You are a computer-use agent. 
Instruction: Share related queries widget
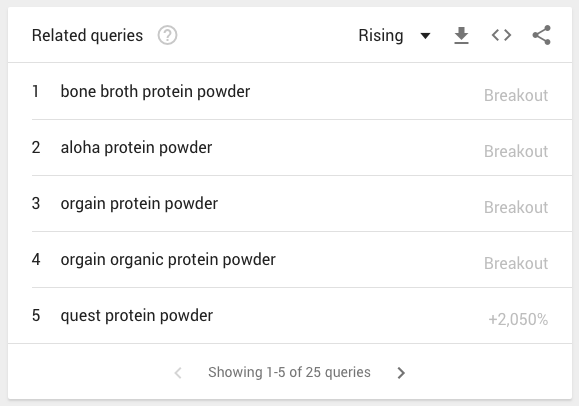(541, 35)
